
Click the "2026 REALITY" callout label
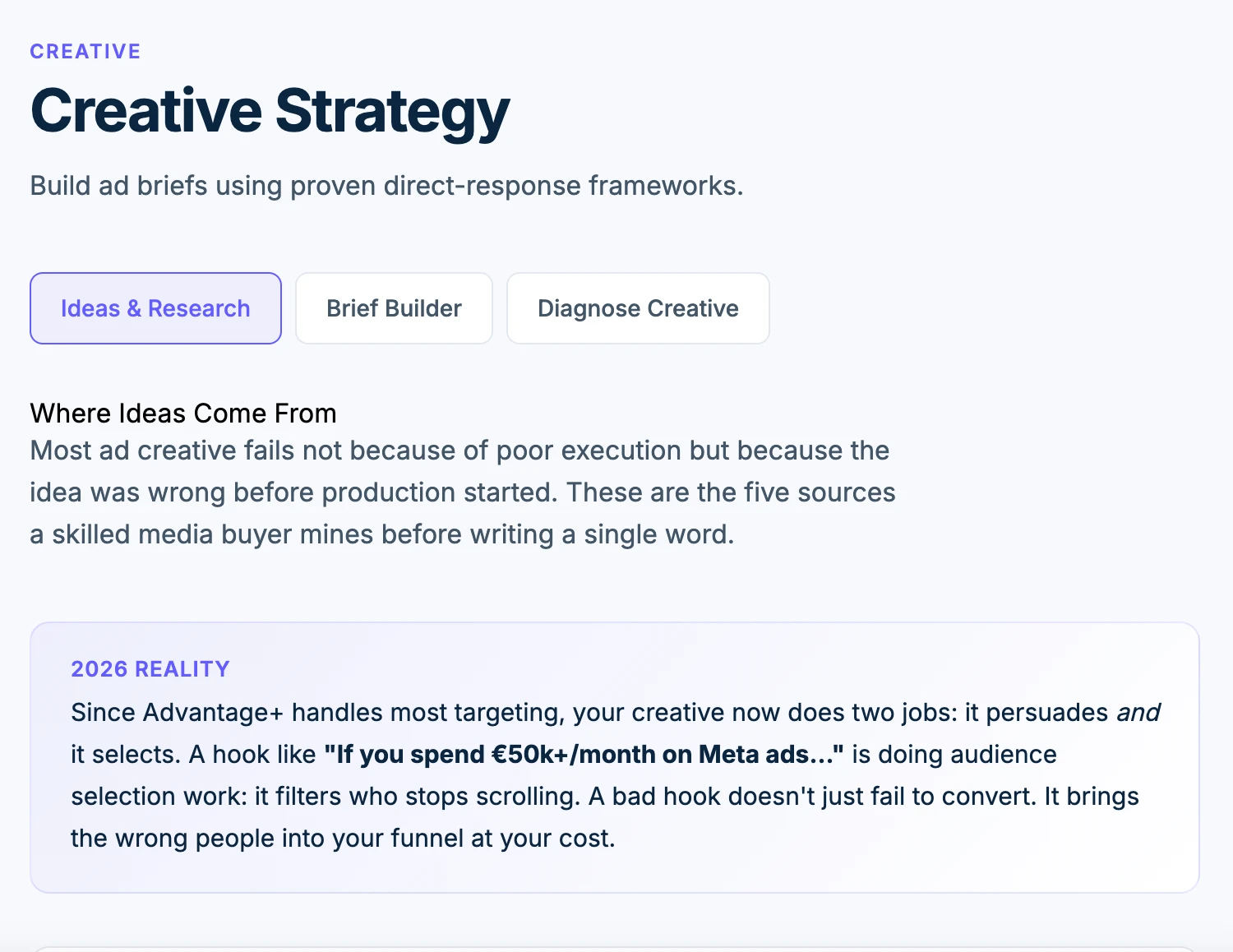pos(150,669)
